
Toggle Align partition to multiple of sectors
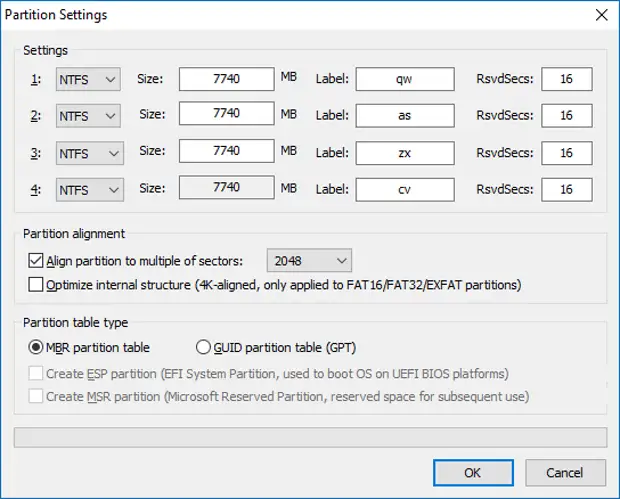37,261
